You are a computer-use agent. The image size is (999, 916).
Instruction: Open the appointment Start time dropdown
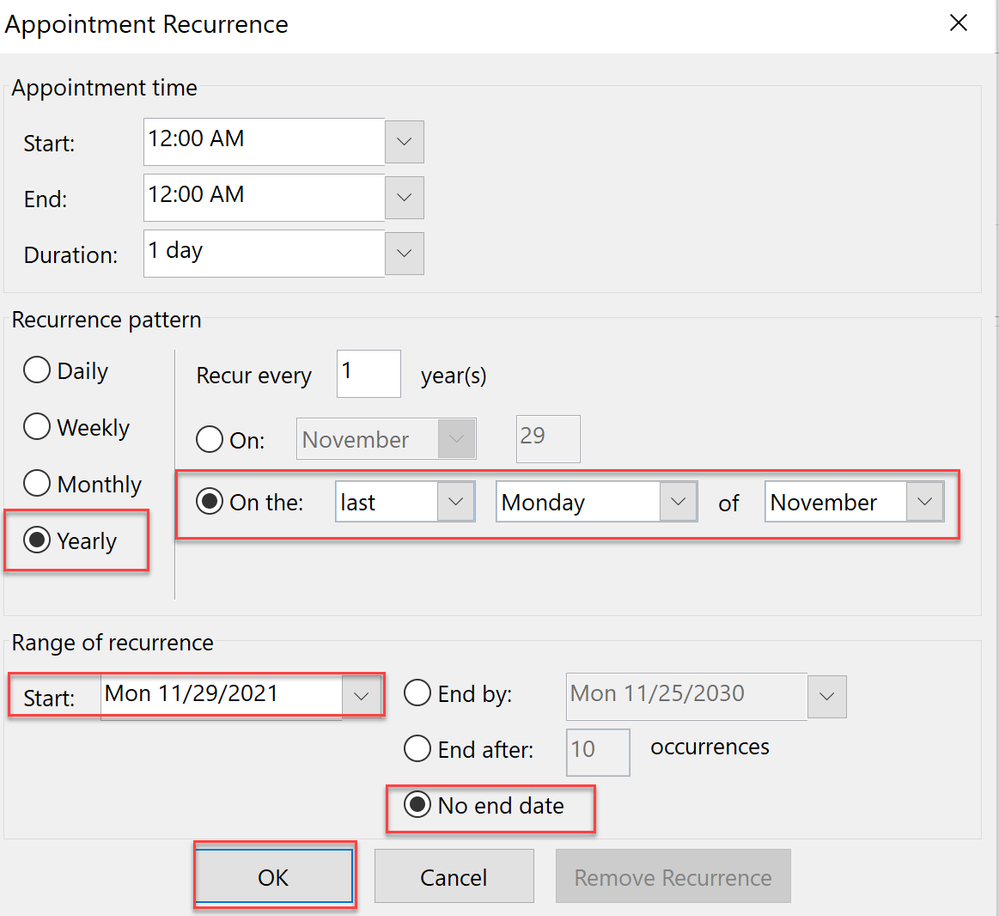point(404,142)
